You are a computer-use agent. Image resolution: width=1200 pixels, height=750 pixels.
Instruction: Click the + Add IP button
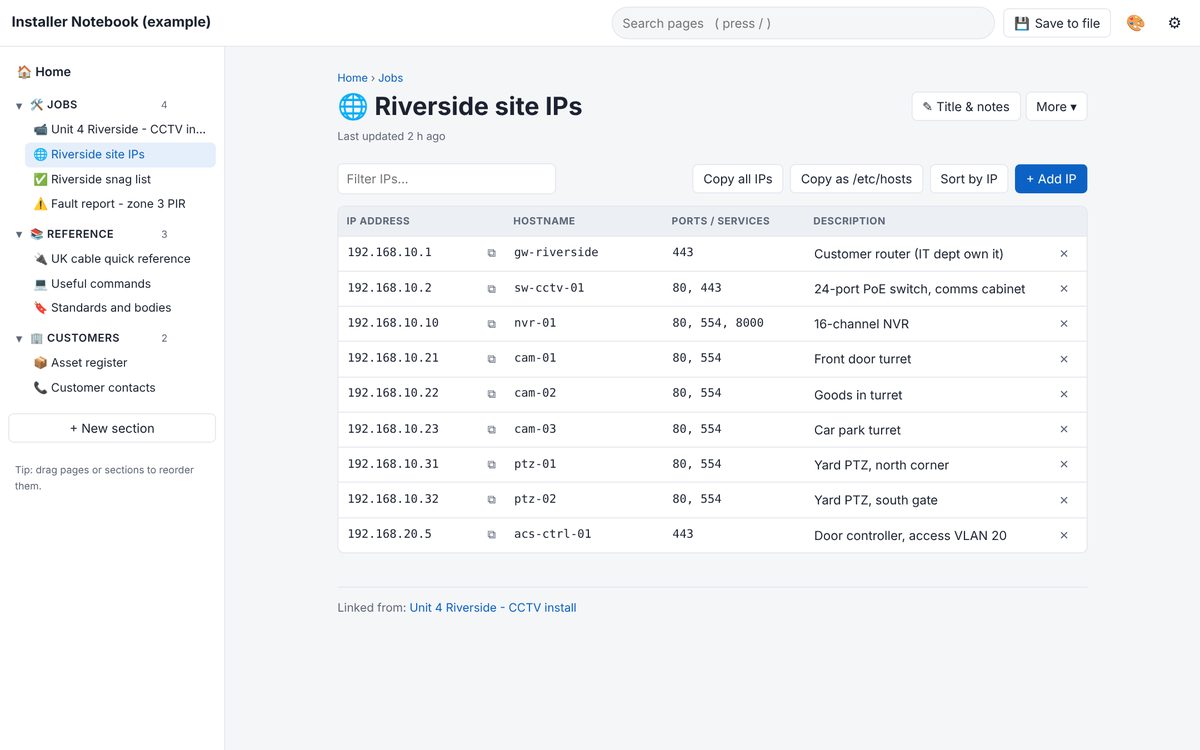tap(1051, 179)
